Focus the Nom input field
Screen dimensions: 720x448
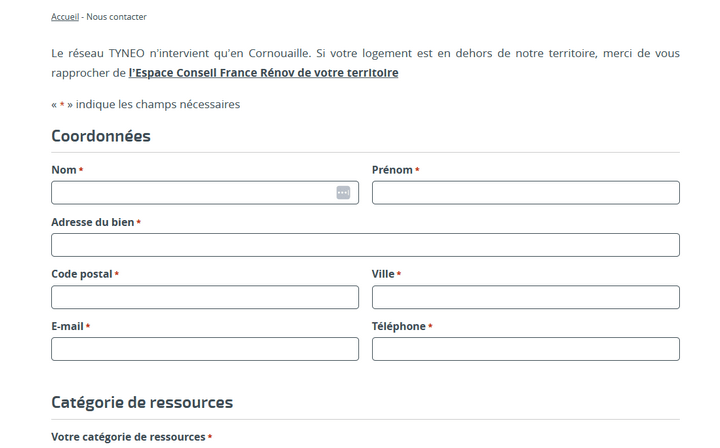point(205,193)
